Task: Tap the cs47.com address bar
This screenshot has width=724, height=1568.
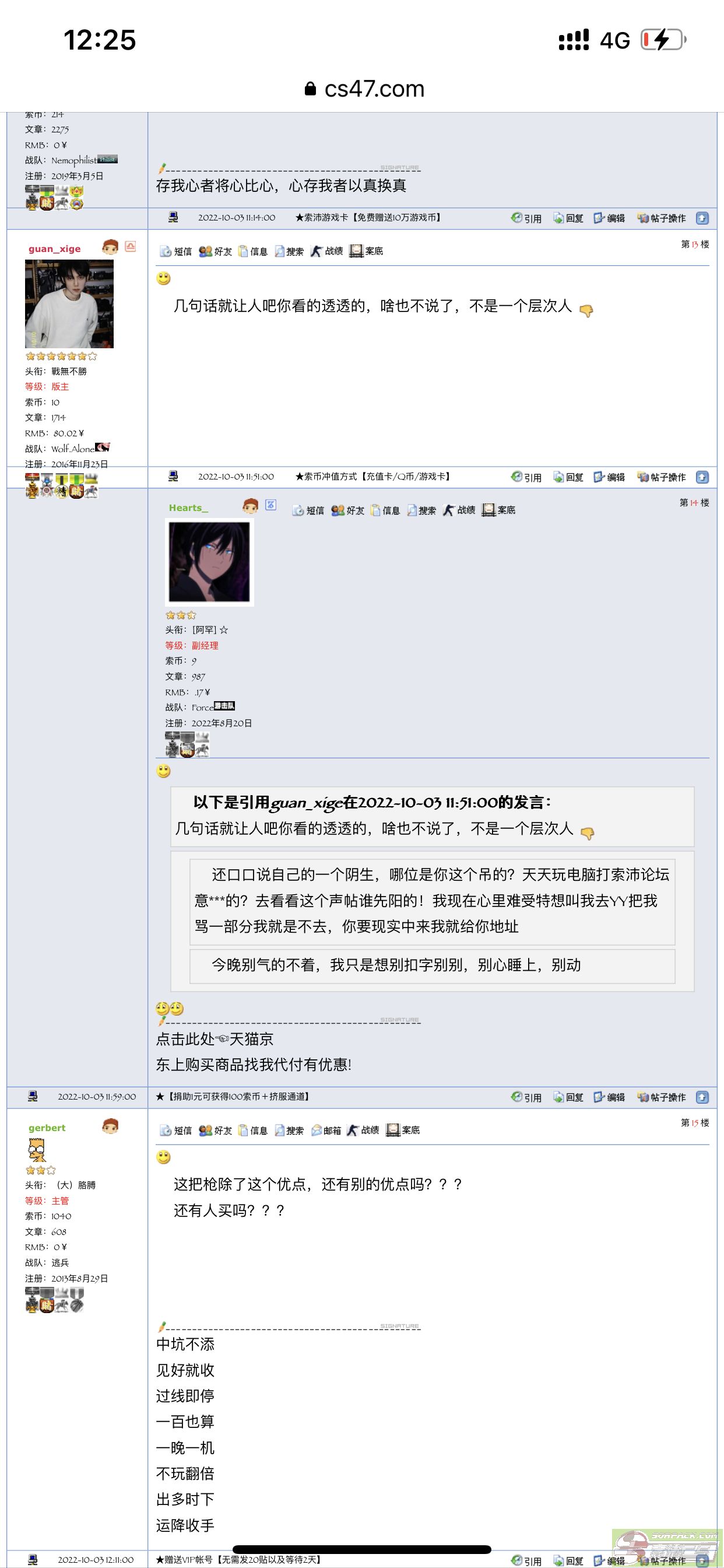Action: (364, 89)
